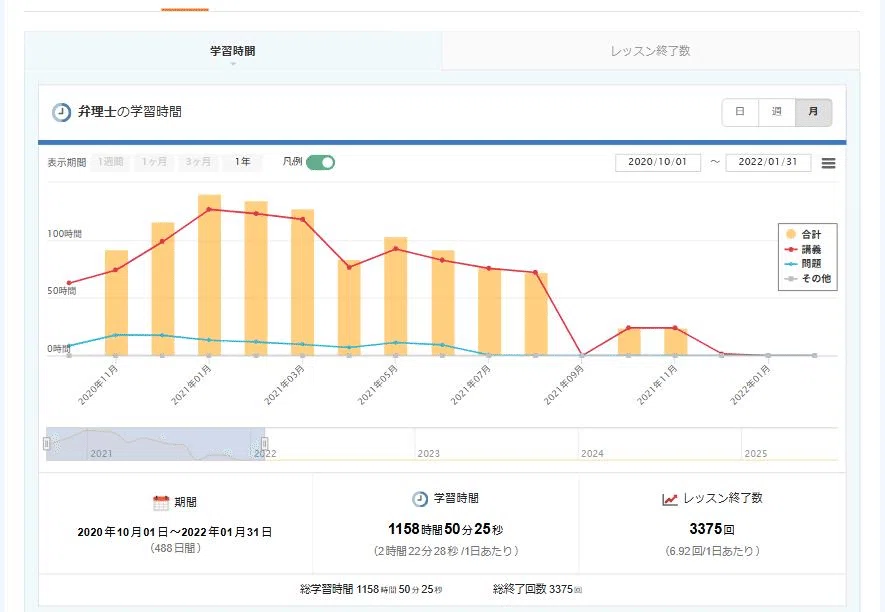This screenshot has height=612, width=885.
Task: Click the clock icon beside 弁理士の学習時間
Action: pyautogui.click(x=62, y=112)
